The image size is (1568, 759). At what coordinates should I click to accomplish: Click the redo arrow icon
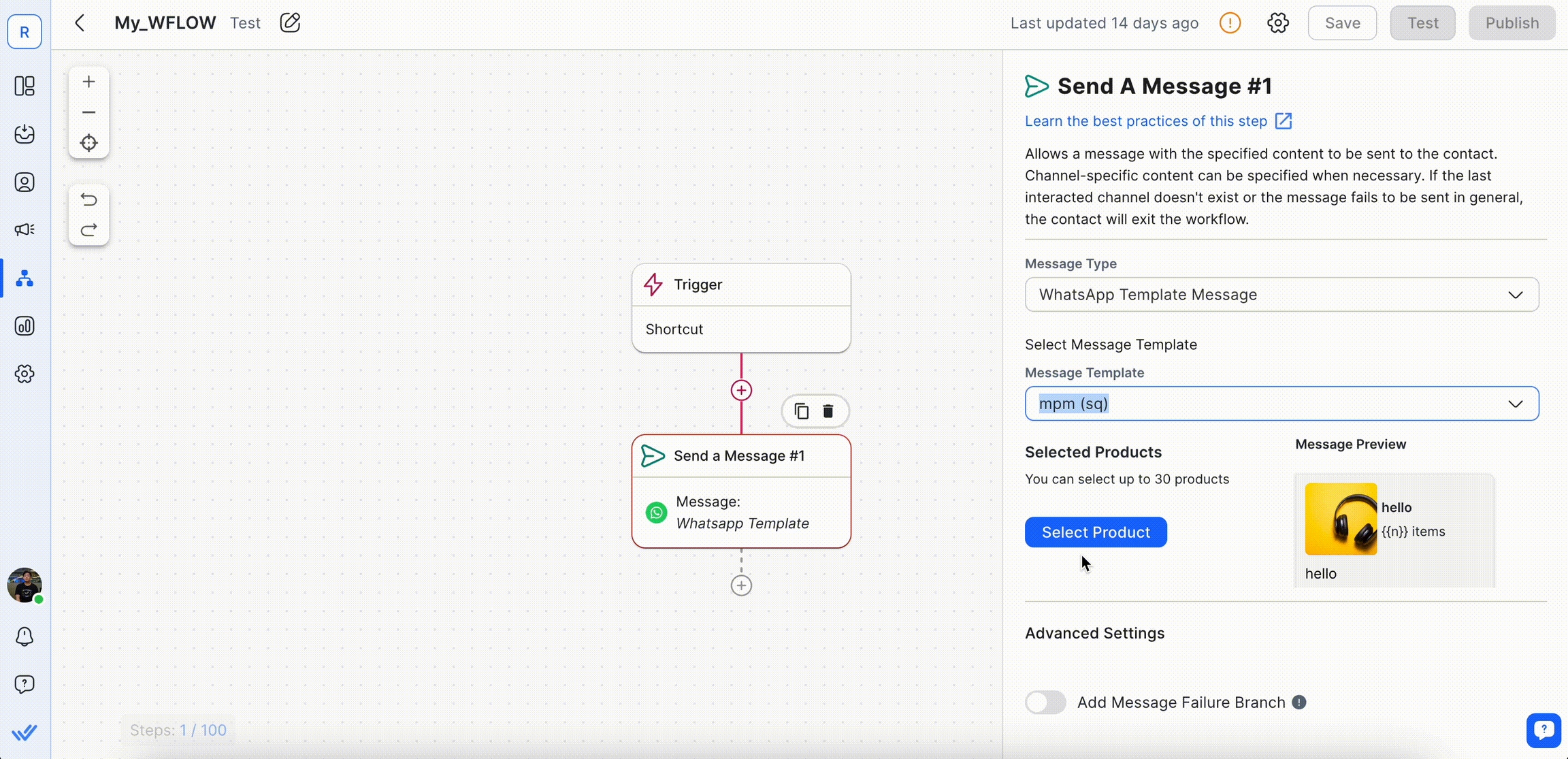[x=88, y=230]
